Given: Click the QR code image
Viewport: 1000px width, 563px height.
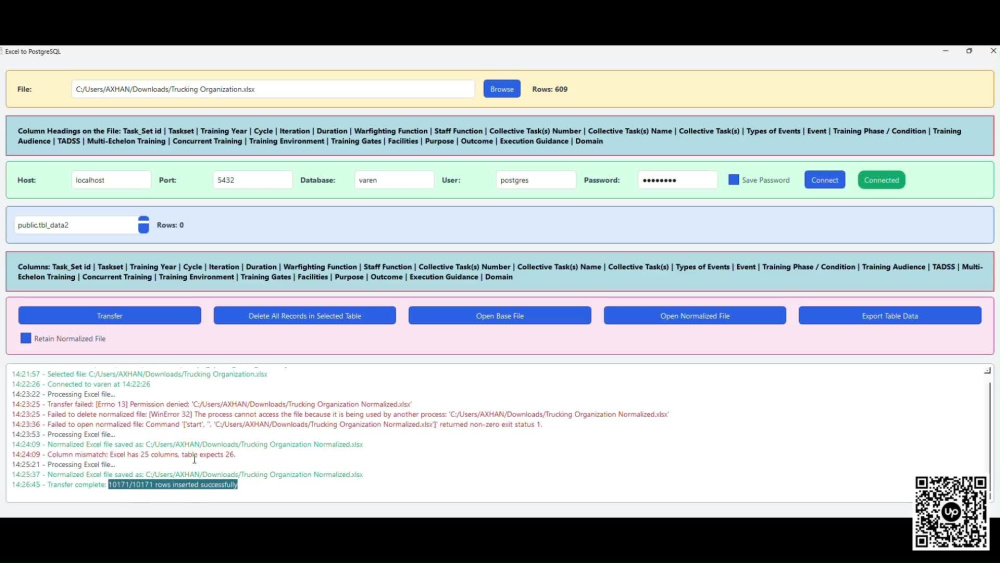Looking at the screenshot, I should pos(950,512).
